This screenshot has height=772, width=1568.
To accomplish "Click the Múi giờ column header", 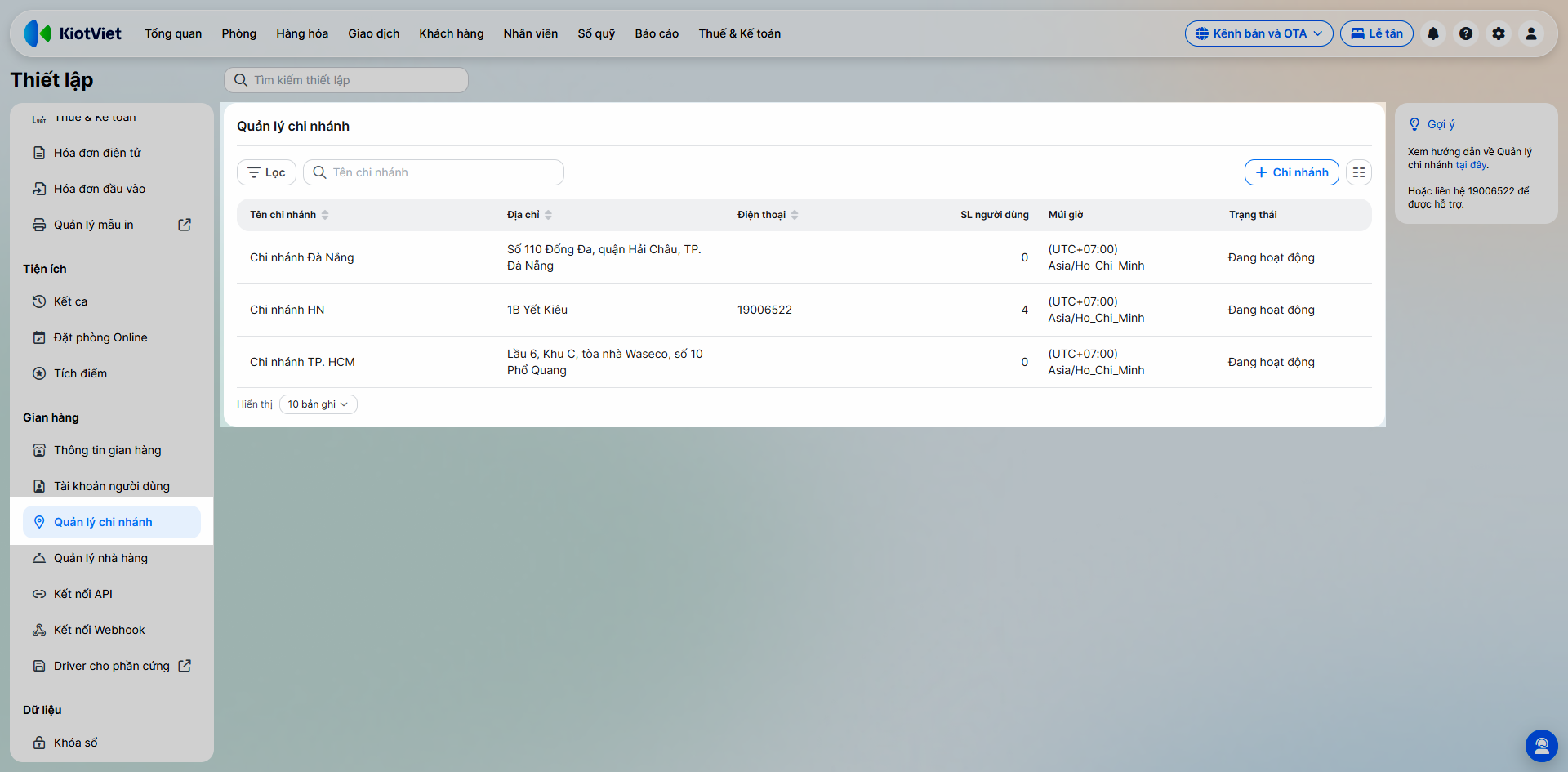I will (x=1066, y=215).
